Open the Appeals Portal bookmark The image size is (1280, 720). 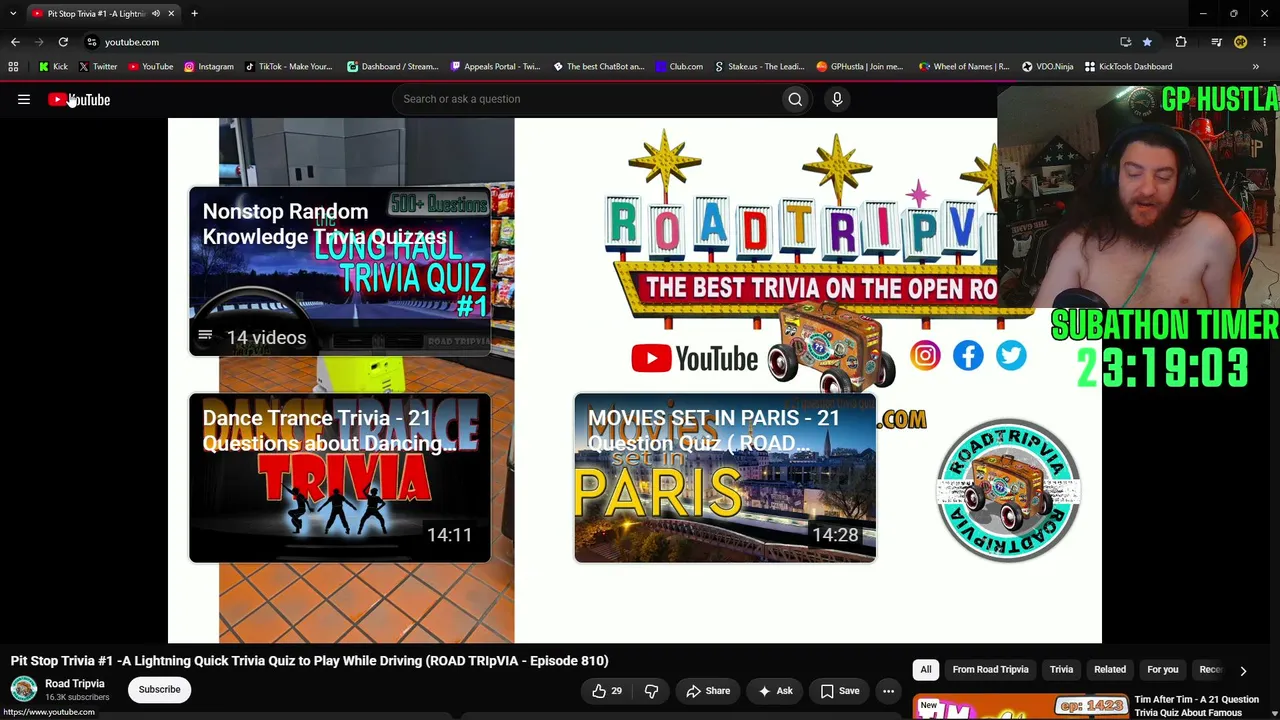pyautogui.click(x=495, y=67)
